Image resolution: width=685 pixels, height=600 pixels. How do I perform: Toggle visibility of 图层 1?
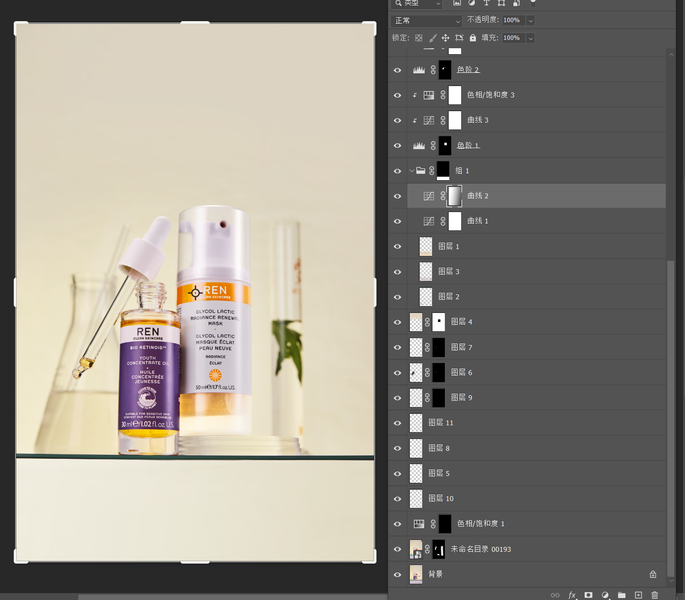397,246
